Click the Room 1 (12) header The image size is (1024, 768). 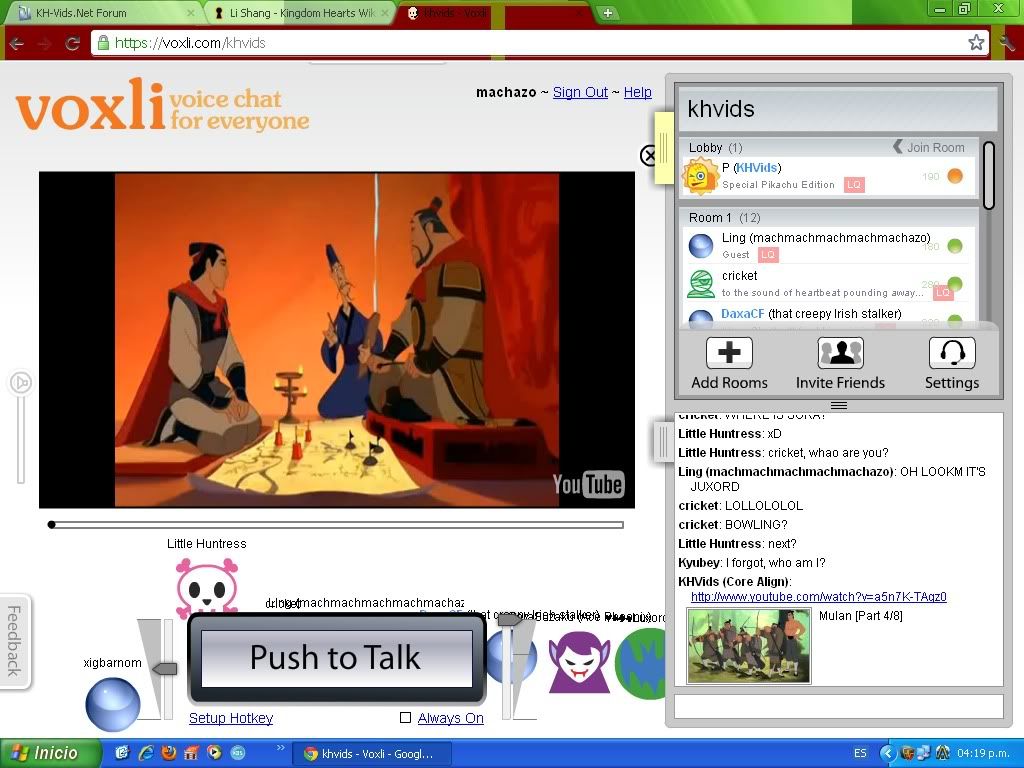pos(829,217)
